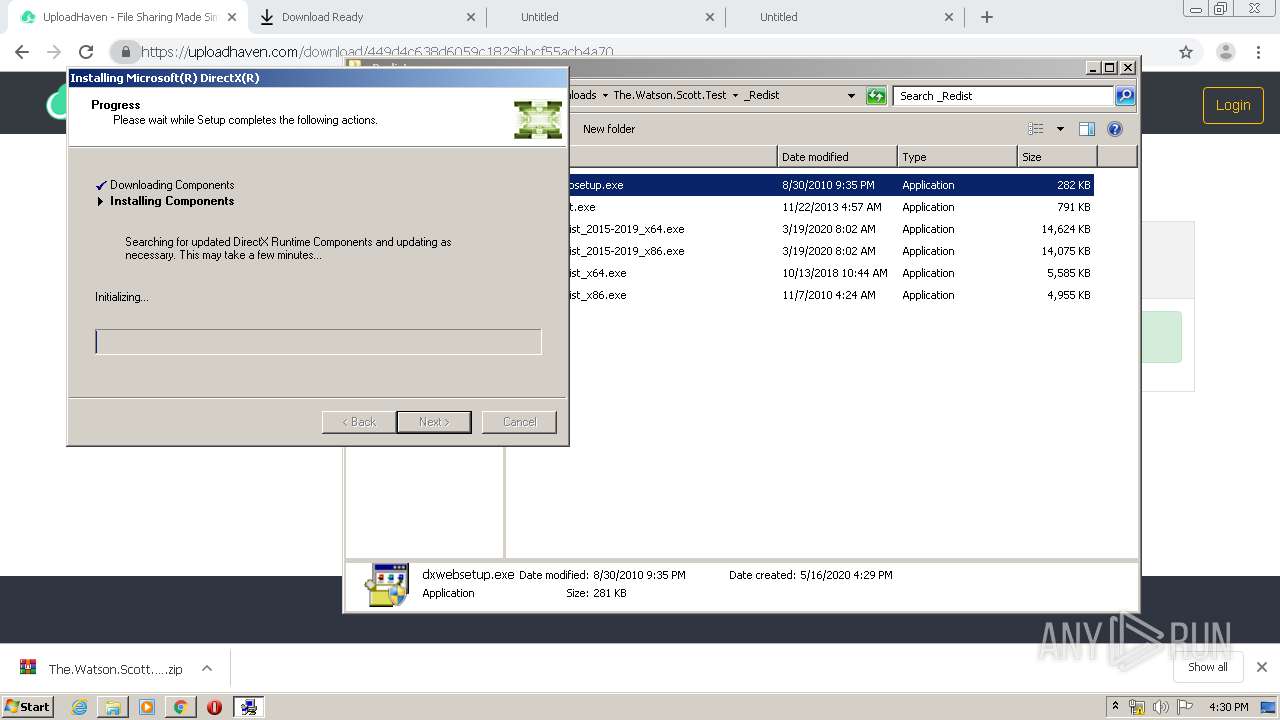Click the _Redist breadcrumb segment

coord(762,96)
